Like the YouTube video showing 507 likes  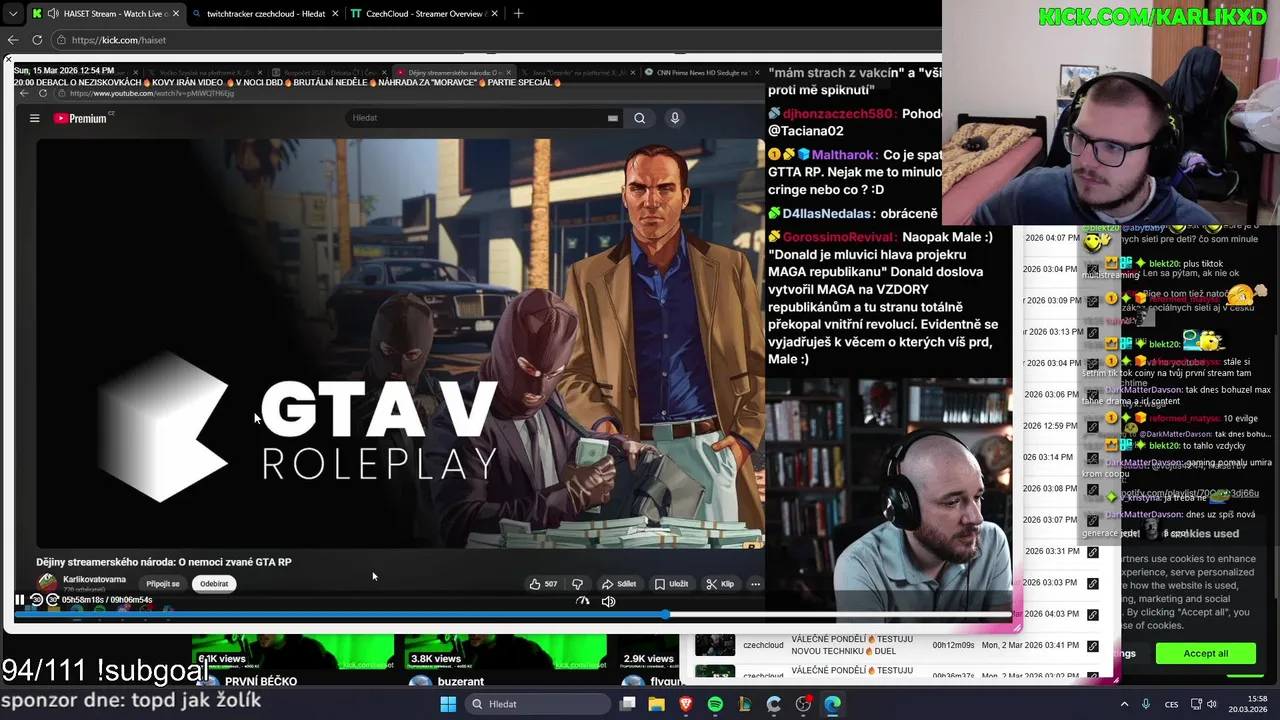coord(543,584)
